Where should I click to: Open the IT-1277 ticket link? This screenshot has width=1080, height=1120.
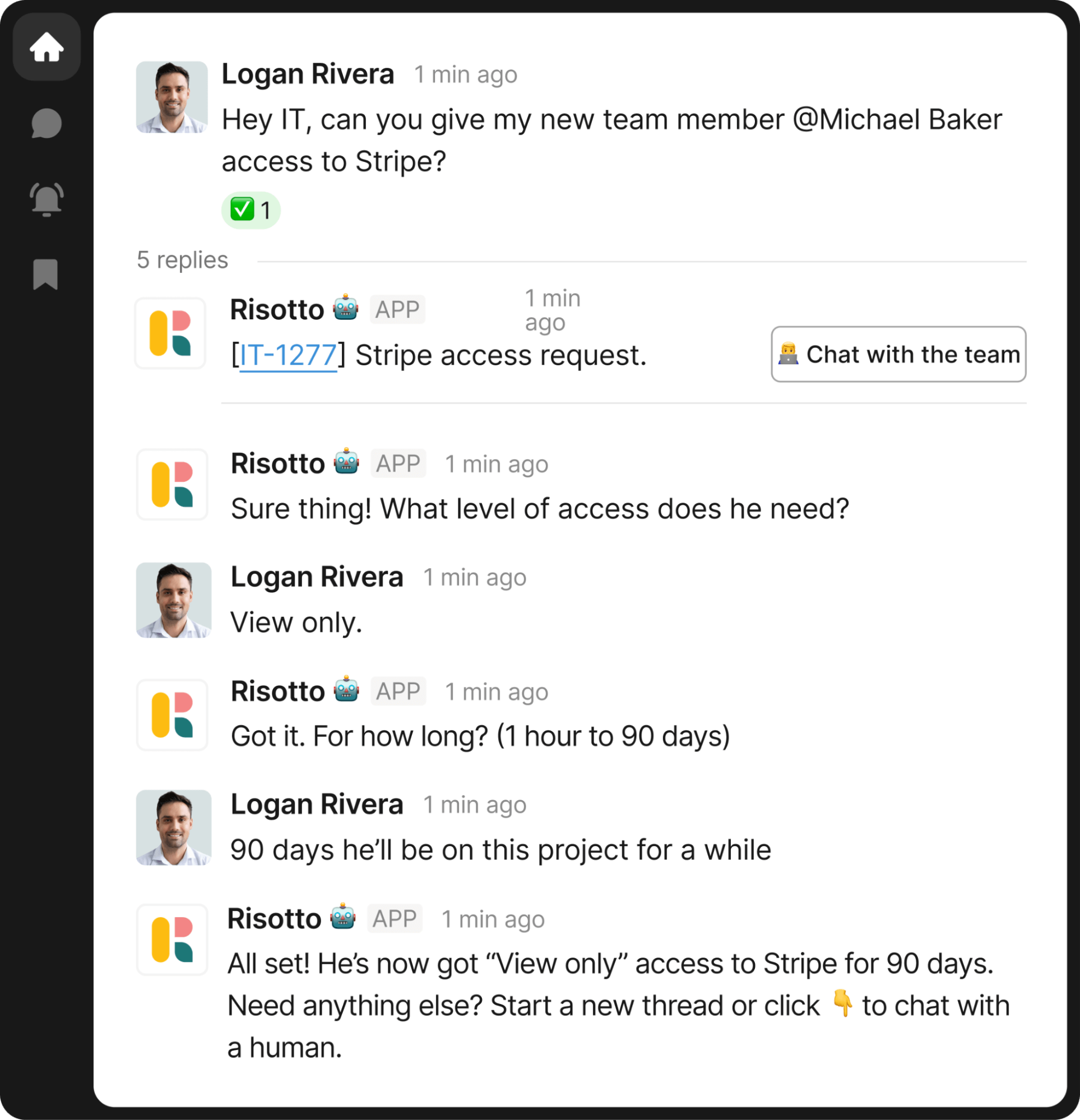pyautogui.click(x=288, y=355)
